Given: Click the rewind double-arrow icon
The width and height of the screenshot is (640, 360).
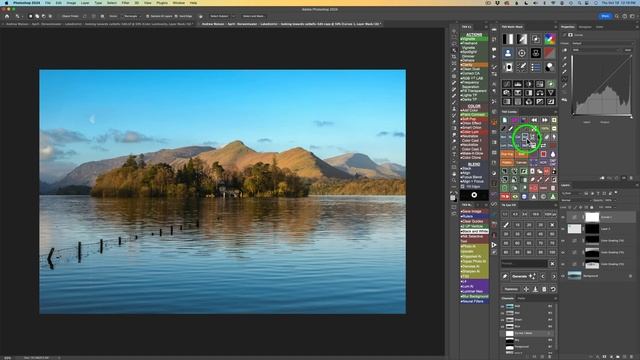Looking at the screenshot, I should pos(534,120).
